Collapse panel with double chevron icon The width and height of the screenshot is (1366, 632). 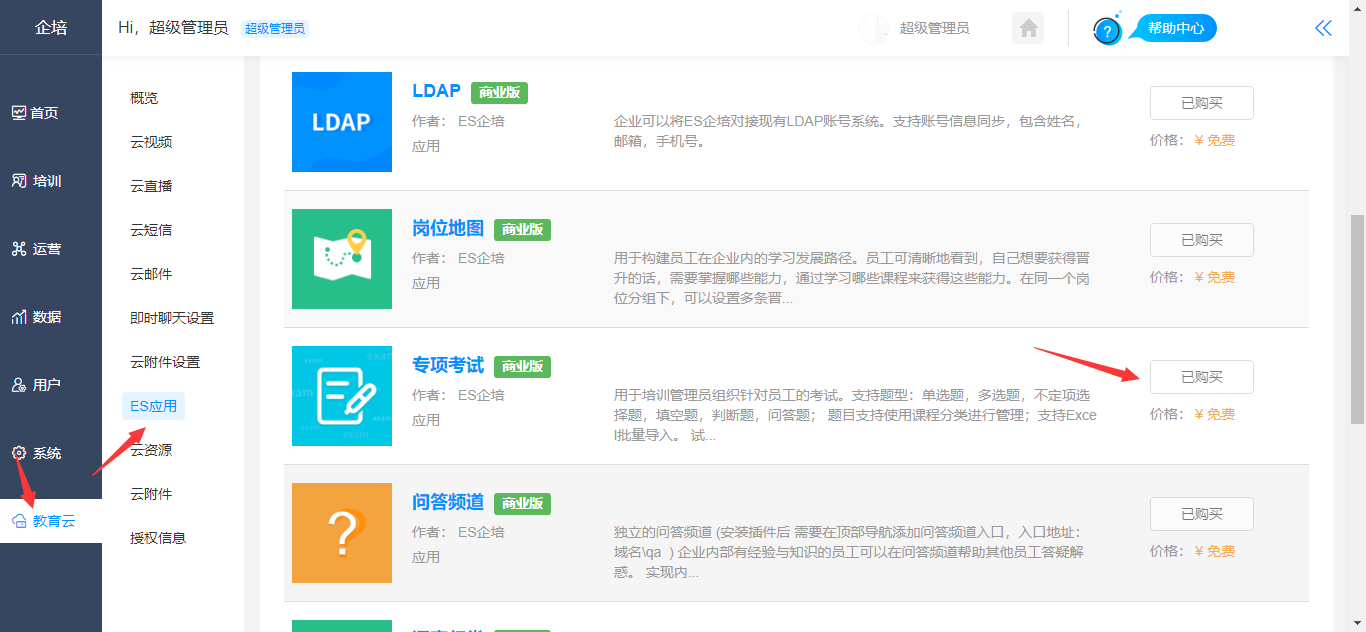point(1323,28)
